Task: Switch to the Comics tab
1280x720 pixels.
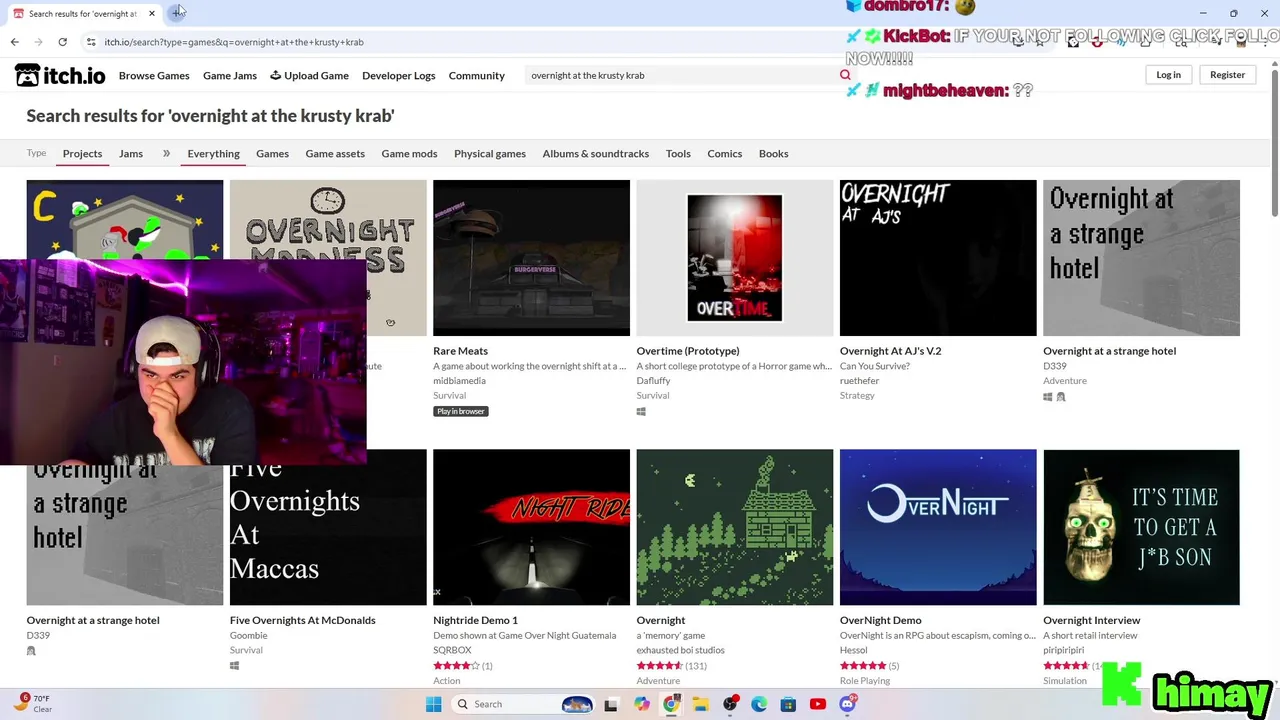Action: (725, 153)
